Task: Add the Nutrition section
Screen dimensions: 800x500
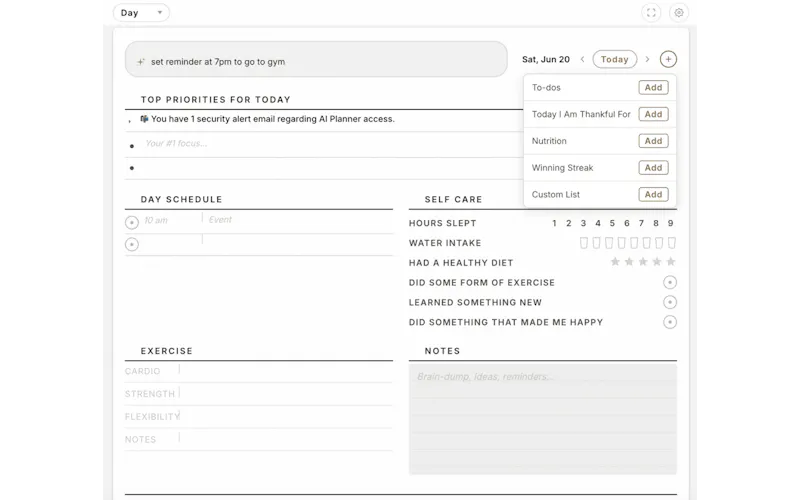Action: pyautogui.click(x=653, y=141)
